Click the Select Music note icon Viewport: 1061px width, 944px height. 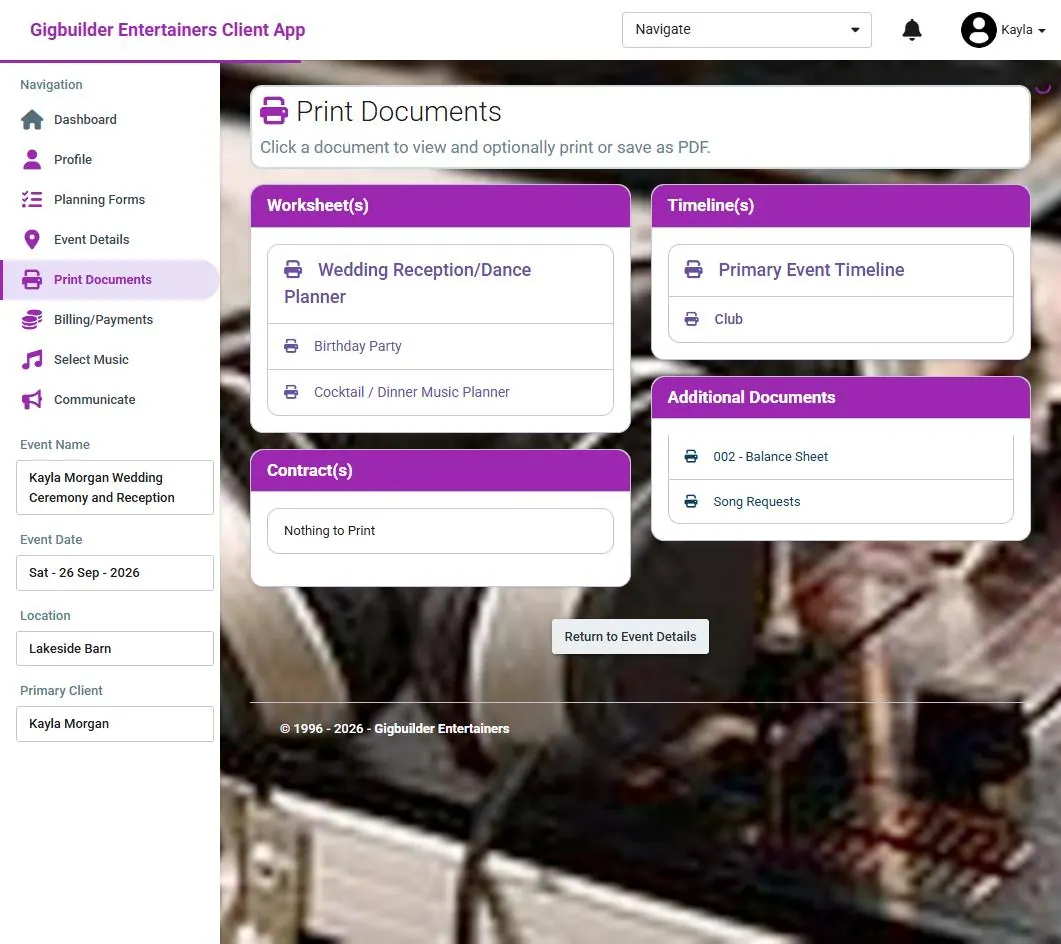pyautogui.click(x=32, y=359)
